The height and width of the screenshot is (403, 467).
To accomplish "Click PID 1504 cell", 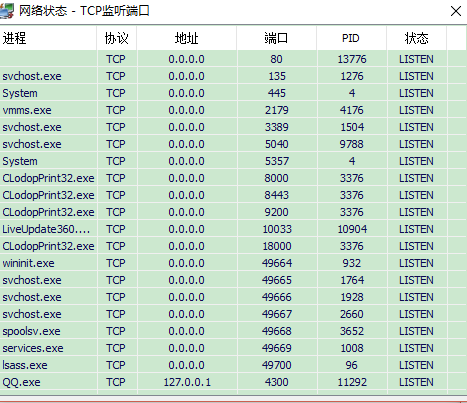I will coord(352,127).
